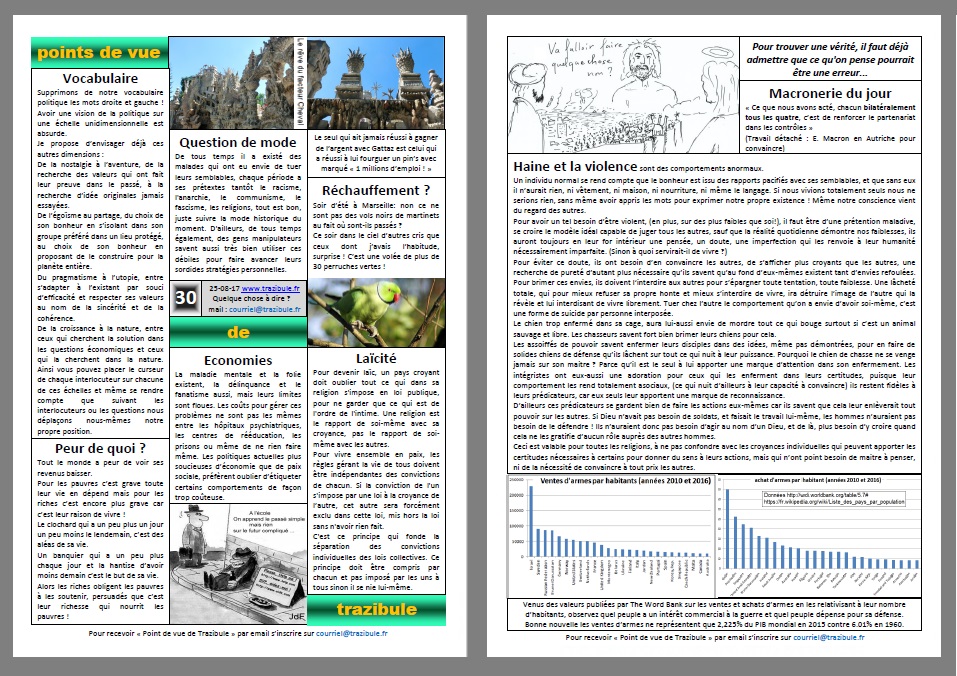Click the issue number 30 badge
Image resolution: width=957 pixels, height=676 pixels.
click(x=186, y=298)
